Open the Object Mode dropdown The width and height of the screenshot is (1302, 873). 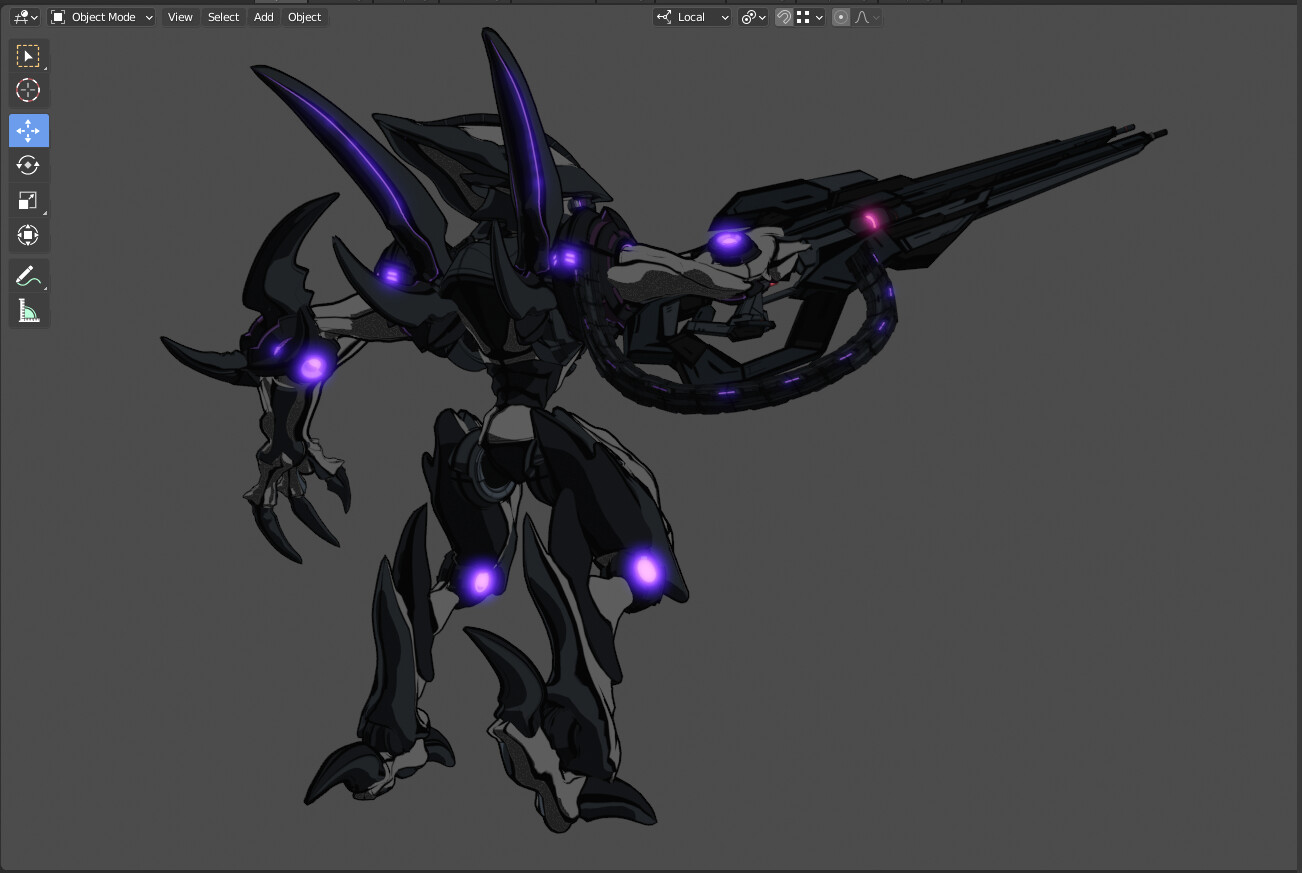tap(100, 17)
